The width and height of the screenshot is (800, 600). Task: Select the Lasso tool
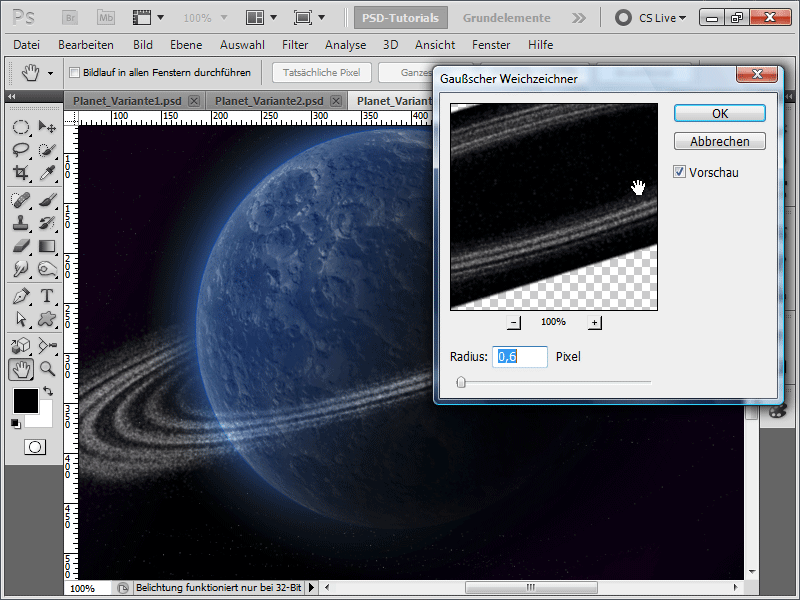20,150
